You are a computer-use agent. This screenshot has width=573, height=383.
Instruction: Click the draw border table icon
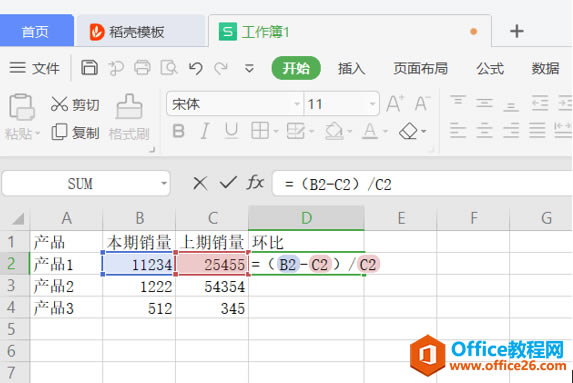pos(296,131)
